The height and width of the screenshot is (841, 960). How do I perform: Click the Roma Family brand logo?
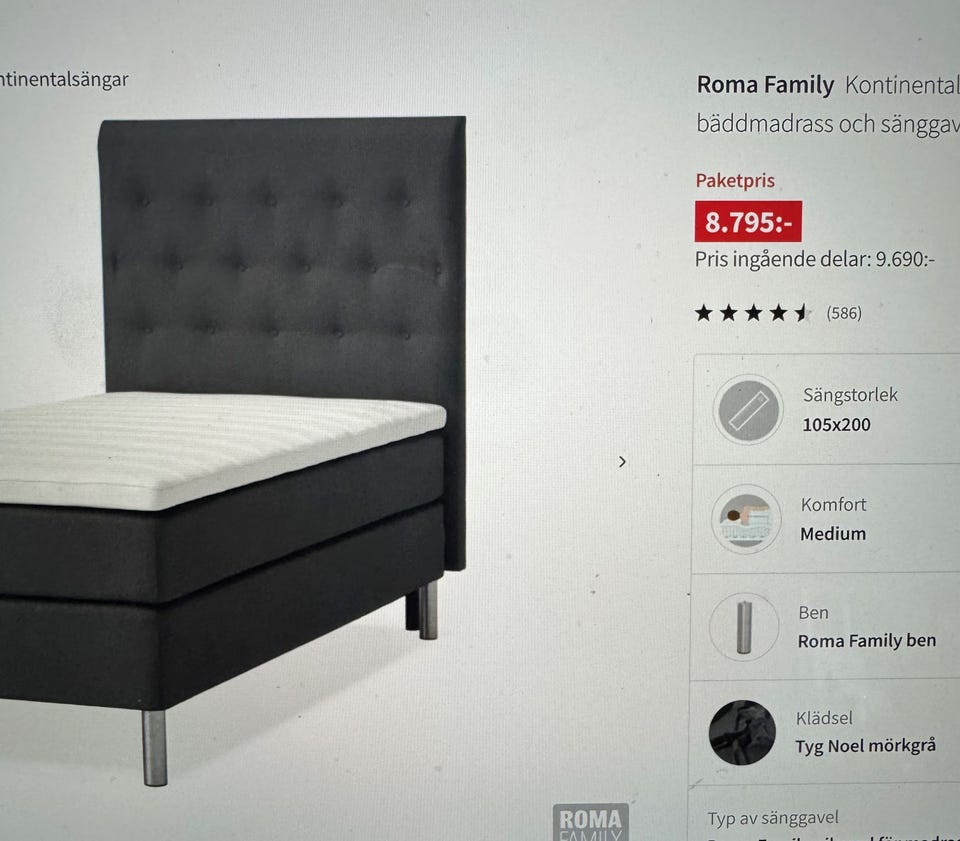591,822
